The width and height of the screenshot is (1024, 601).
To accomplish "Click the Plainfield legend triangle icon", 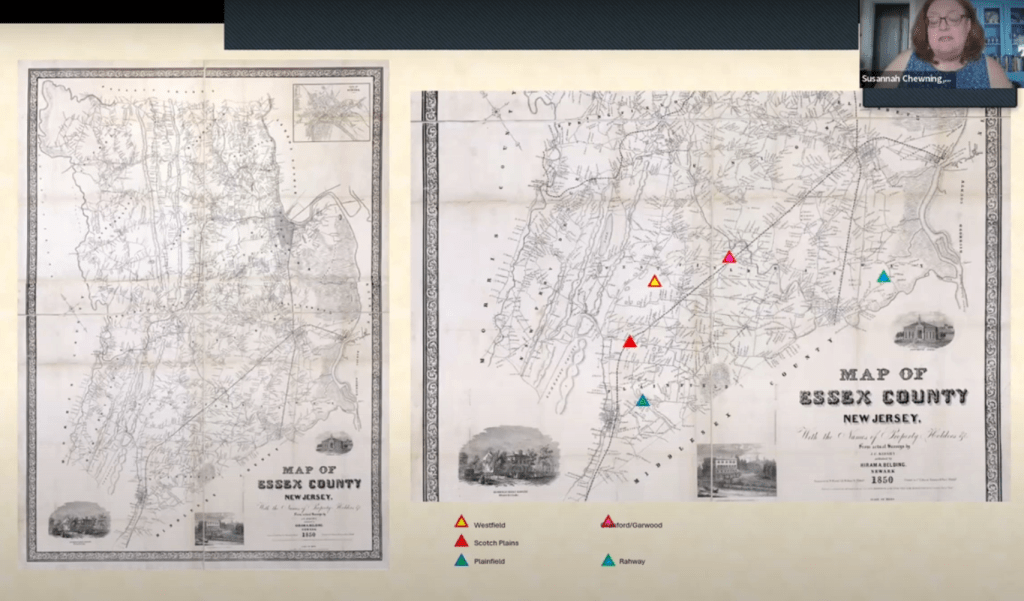I will pyautogui.click(x=461, y=561).
